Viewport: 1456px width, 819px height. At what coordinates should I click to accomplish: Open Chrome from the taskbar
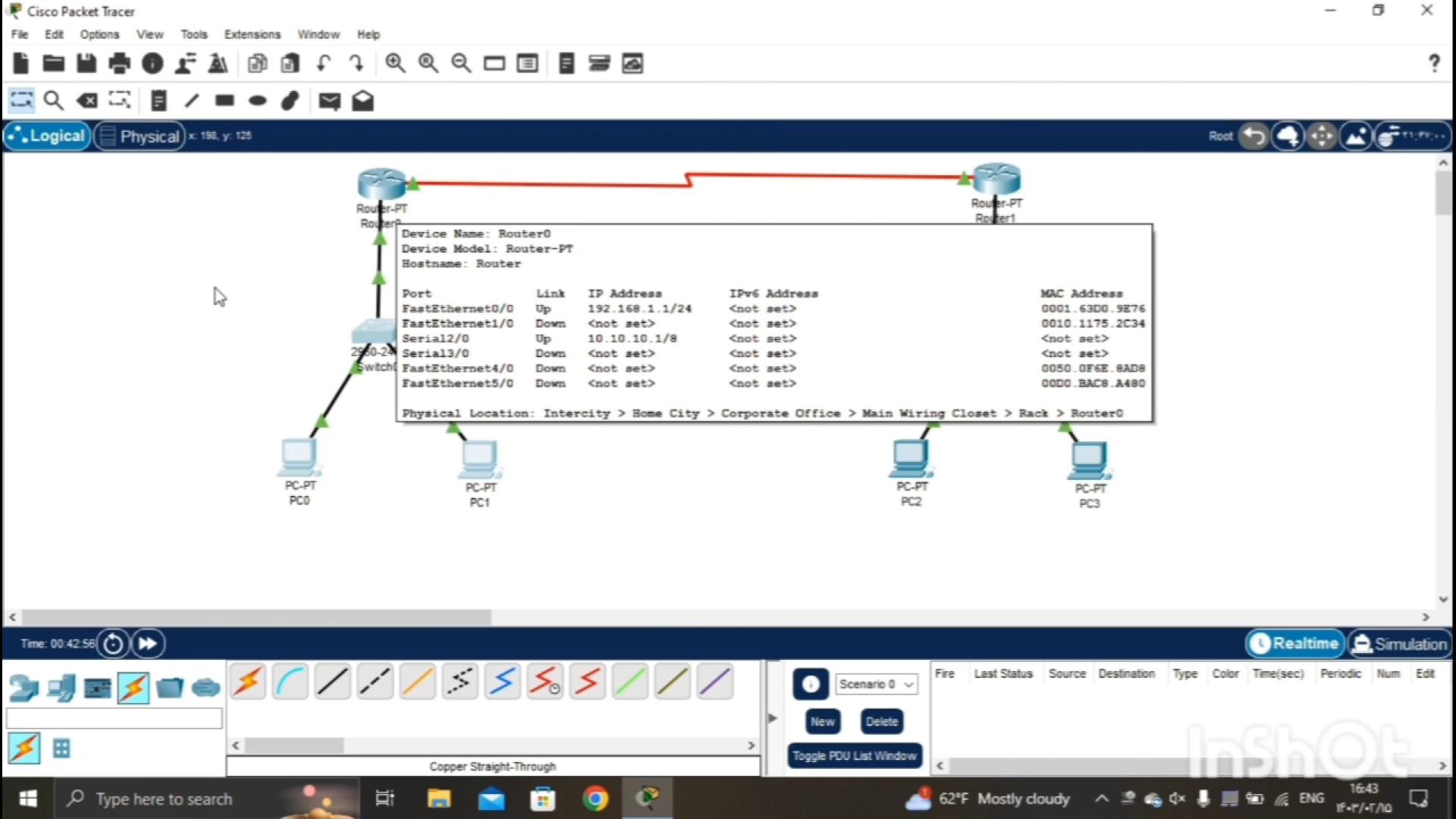point(595,799)
